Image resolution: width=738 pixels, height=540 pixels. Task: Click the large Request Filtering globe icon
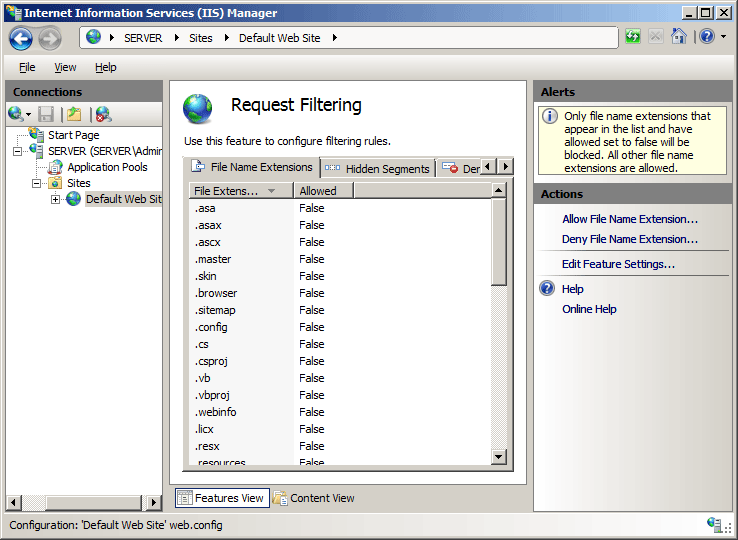tap(198, 109)
